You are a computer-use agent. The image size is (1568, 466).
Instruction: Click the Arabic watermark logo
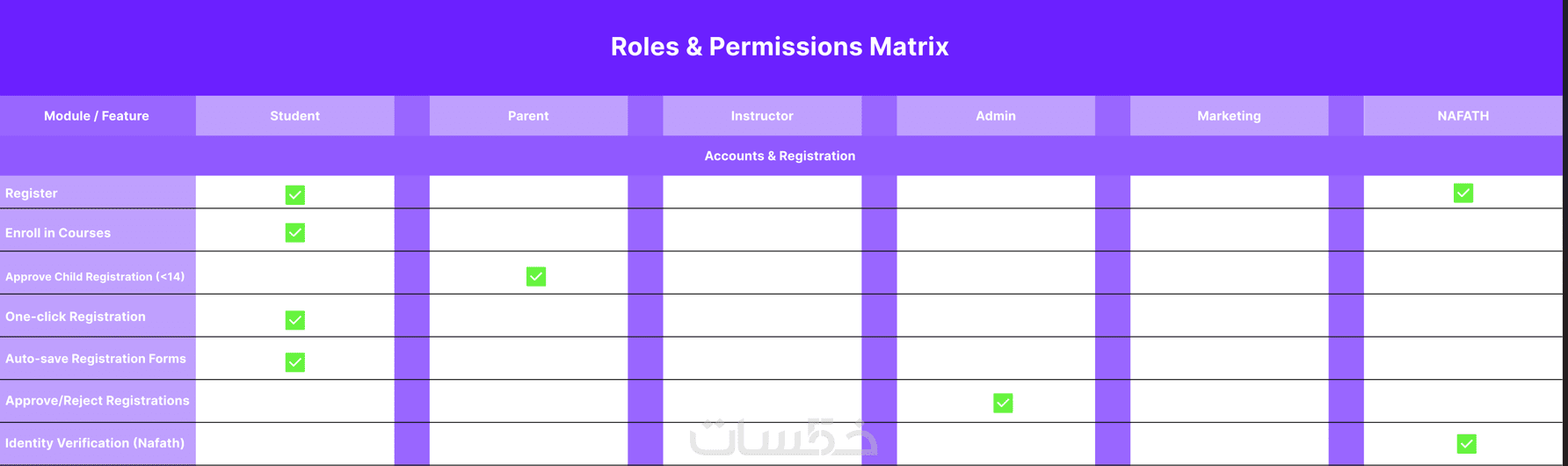pos(782,437)
